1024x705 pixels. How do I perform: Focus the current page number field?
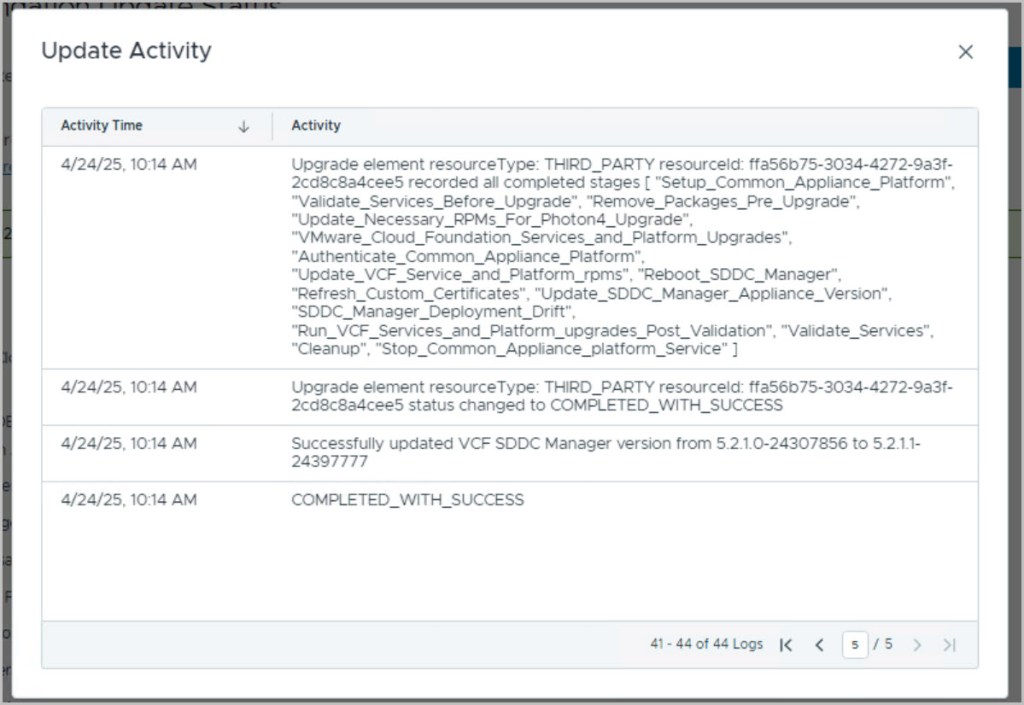854,645
